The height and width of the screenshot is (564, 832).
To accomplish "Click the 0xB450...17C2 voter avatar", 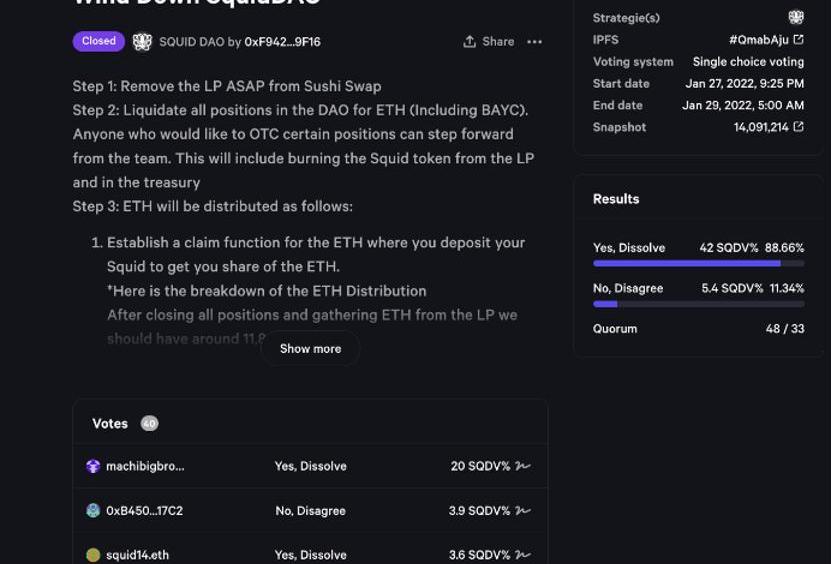I will (93, 511).
